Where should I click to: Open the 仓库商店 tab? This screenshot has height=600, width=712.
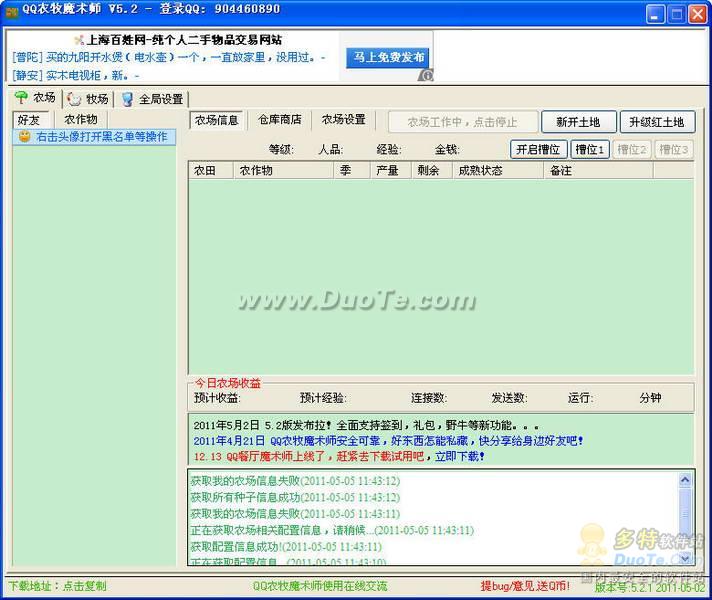point(279,119)
